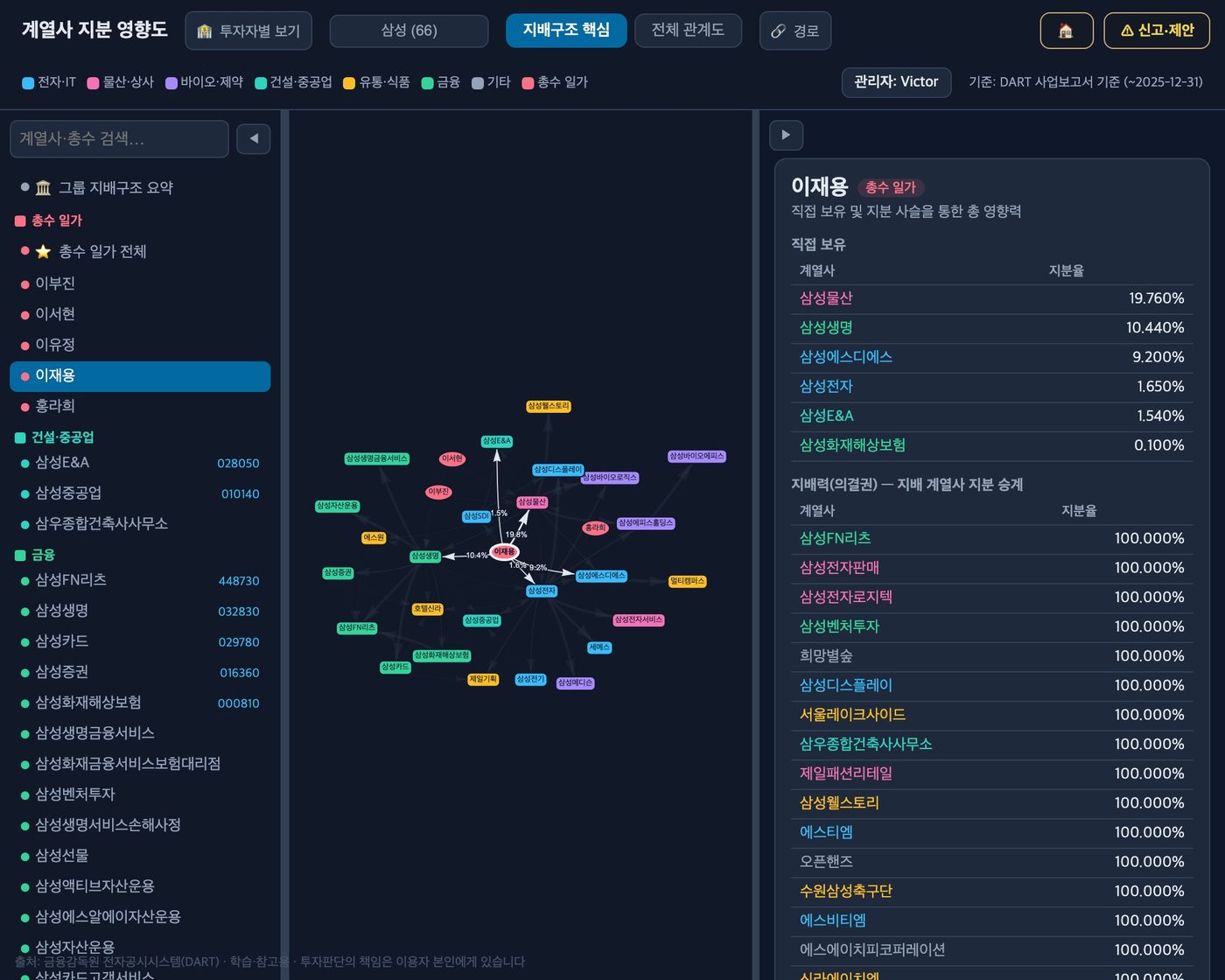Select 총수 일가 전체 in the sidebar
The width and height of the screenshot is (1225, 980).
140,251
